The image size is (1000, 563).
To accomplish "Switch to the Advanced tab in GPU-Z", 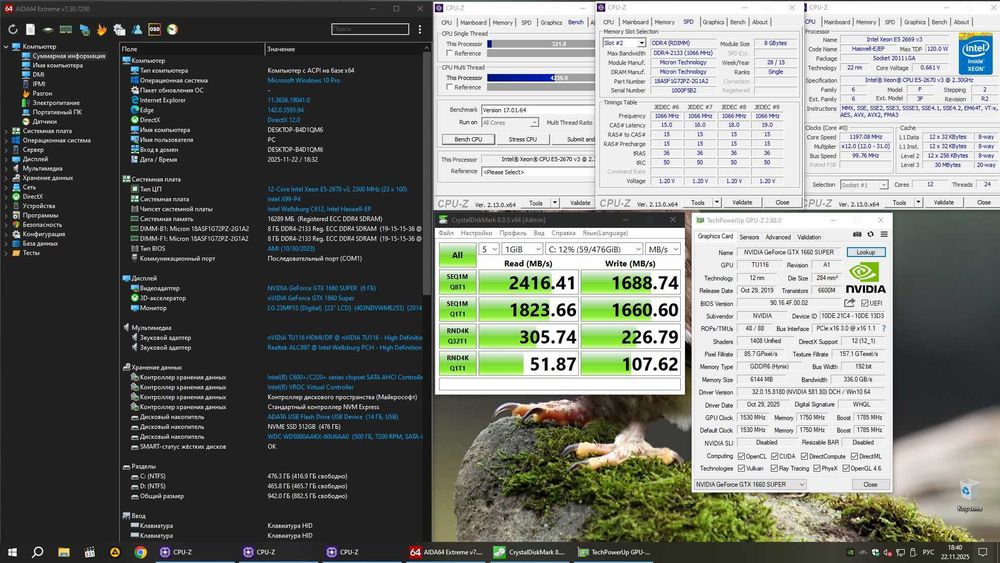I will [777, 237].
